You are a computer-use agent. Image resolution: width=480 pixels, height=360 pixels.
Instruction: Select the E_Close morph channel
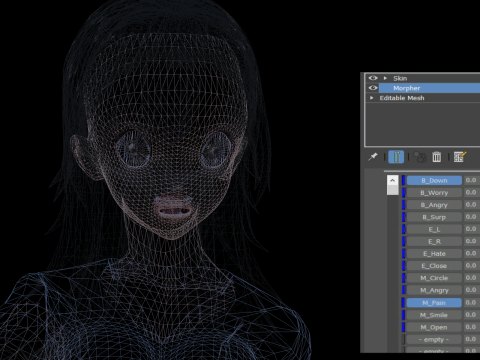point(434,266)
